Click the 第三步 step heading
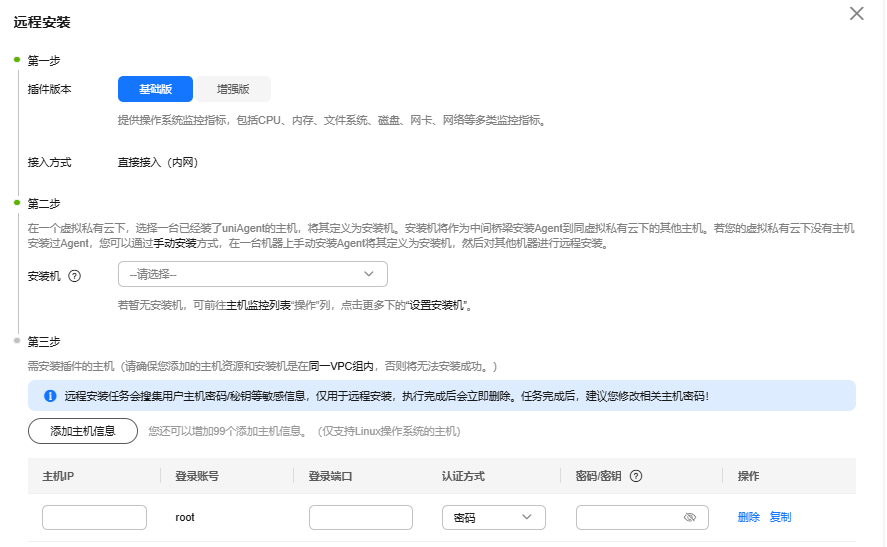Screen dimensions: 887x547 [44, 342]
